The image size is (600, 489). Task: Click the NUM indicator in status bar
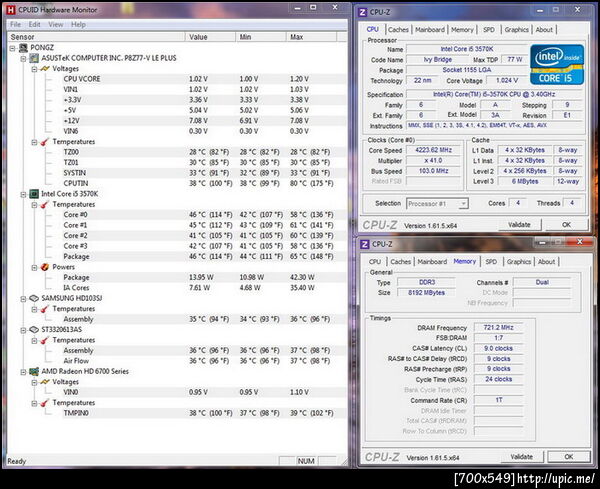[306, 461]
